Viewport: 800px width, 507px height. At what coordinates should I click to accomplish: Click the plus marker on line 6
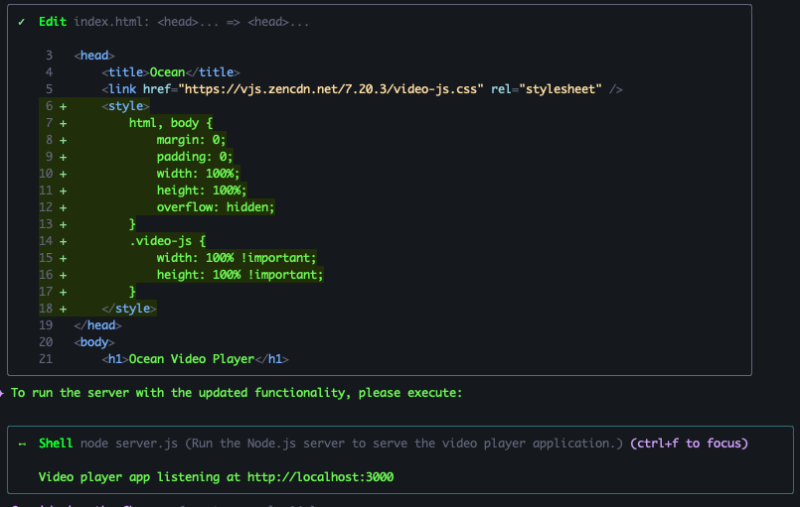tap(63, 106)
